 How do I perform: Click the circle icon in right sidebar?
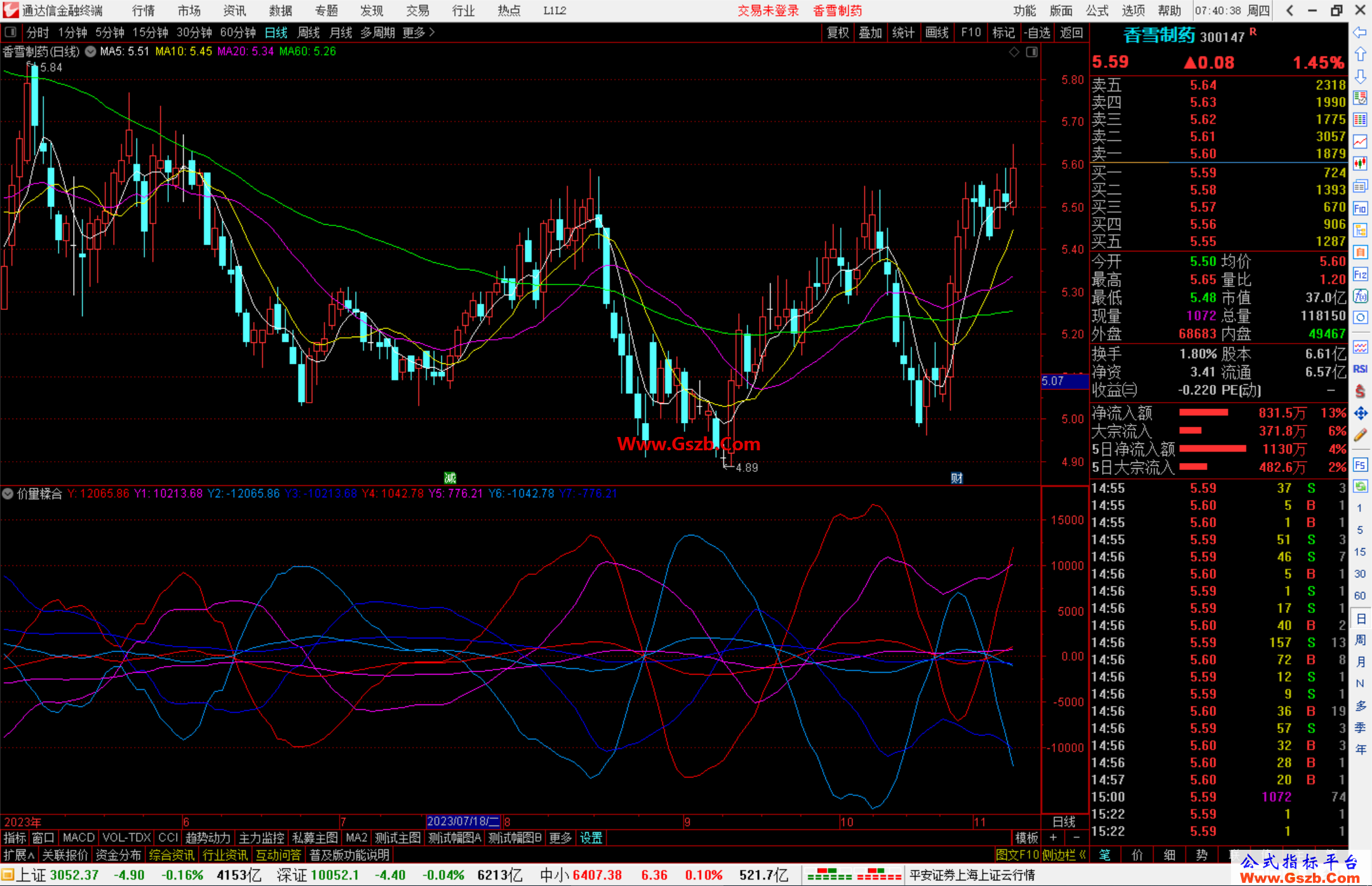coord(1360,318)
